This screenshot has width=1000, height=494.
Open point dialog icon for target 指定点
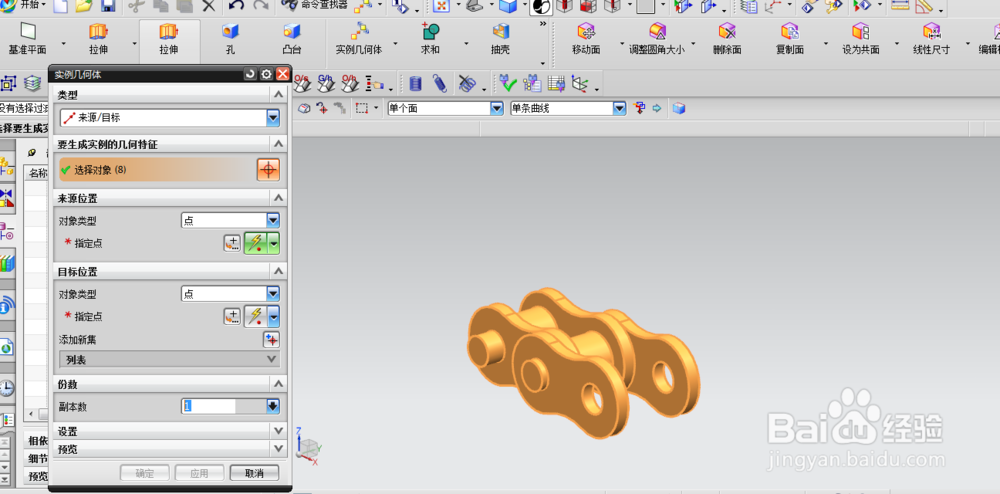tap(232, 317)
